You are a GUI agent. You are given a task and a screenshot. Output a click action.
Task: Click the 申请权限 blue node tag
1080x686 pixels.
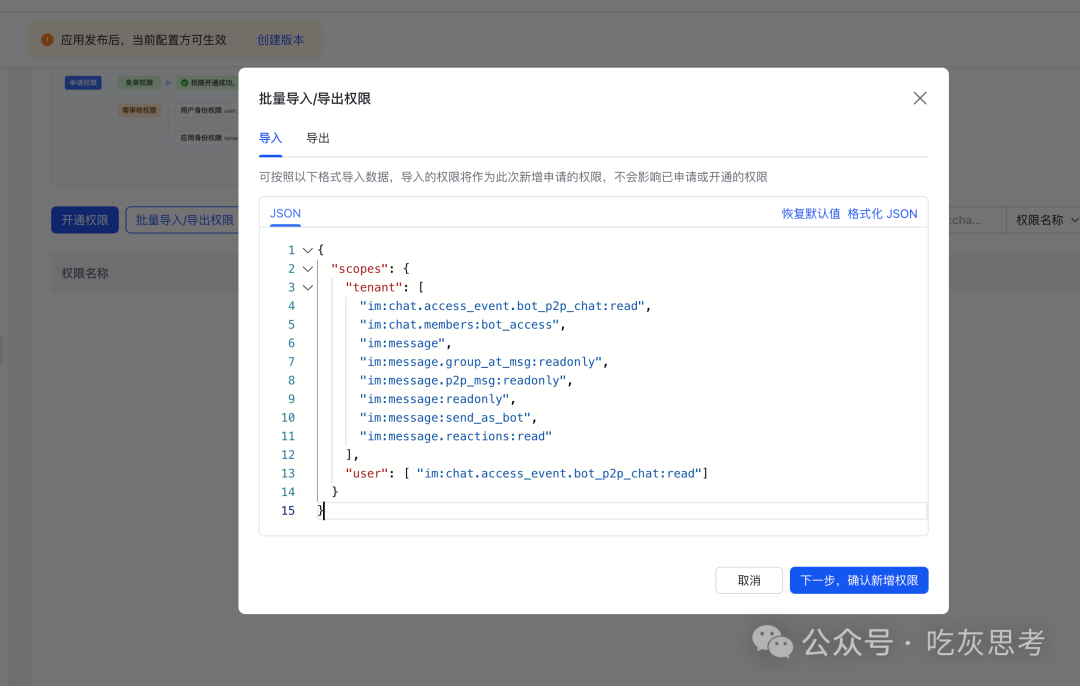(84, 82)
